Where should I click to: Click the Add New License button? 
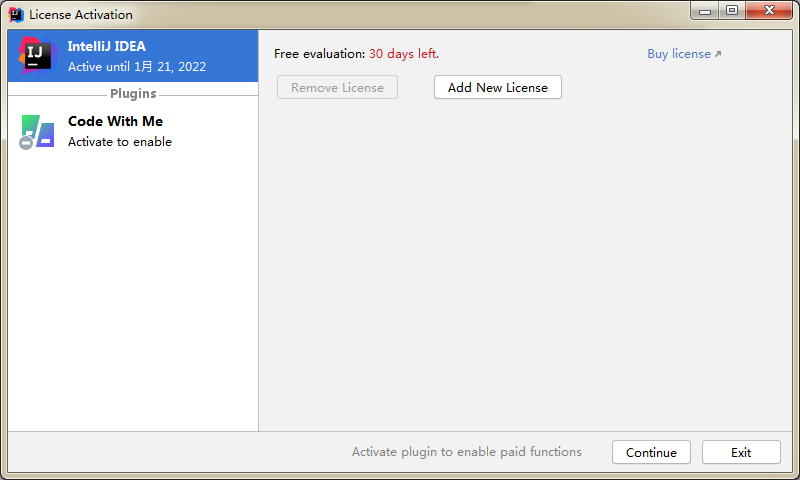[x=497, y=87]
